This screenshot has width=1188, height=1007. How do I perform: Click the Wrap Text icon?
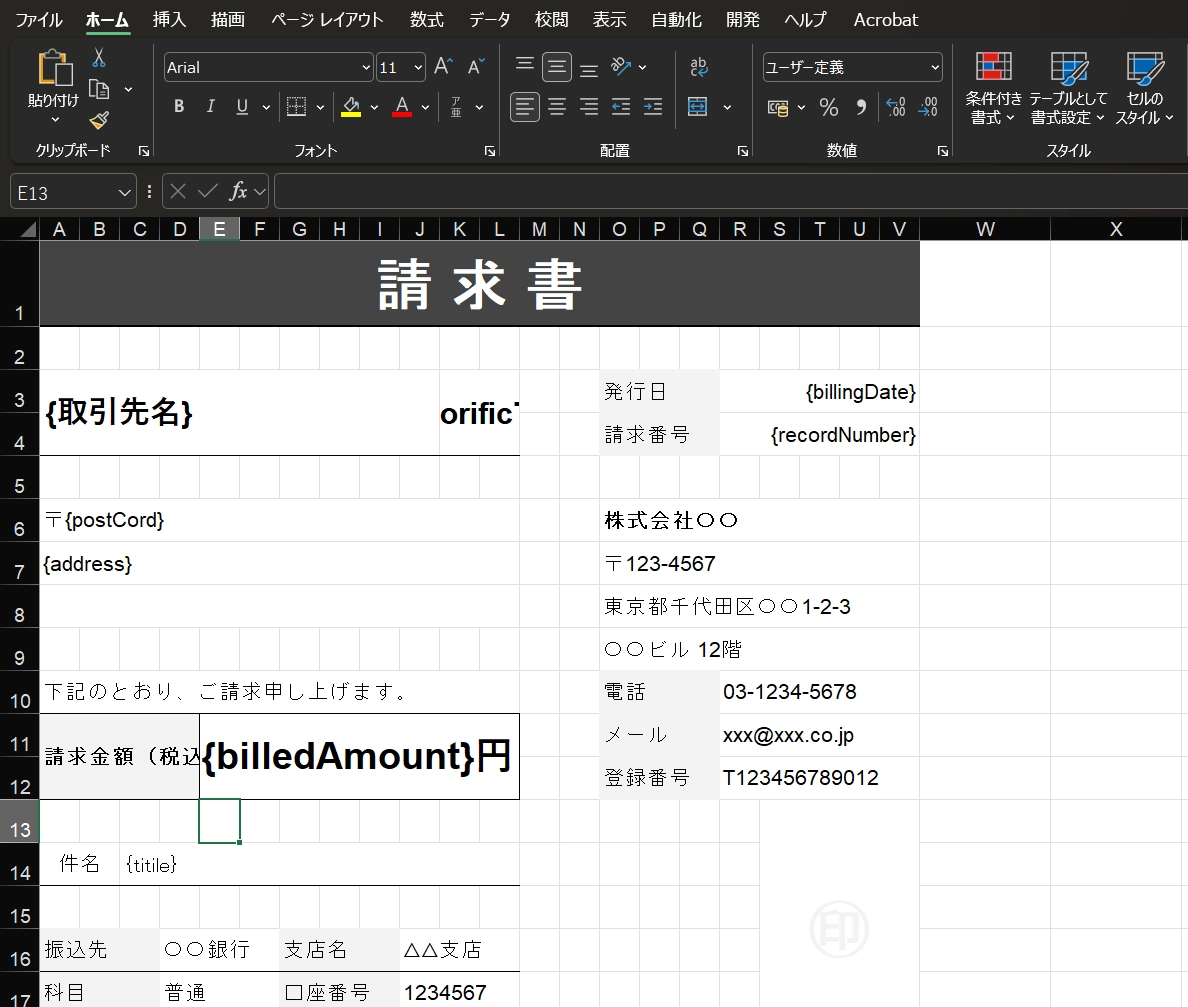699,67
